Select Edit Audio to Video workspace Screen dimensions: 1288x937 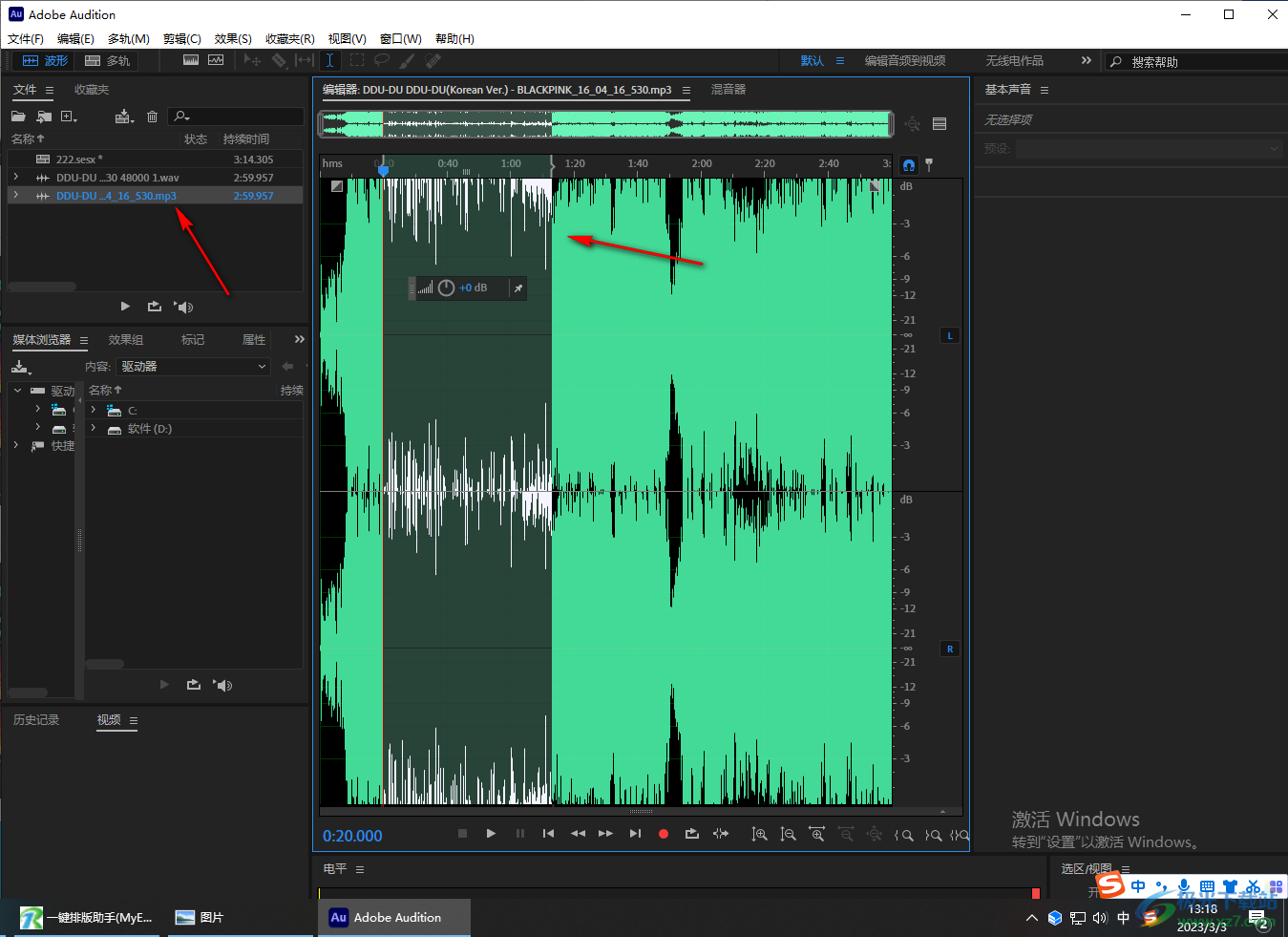click(x=905, y=60)
